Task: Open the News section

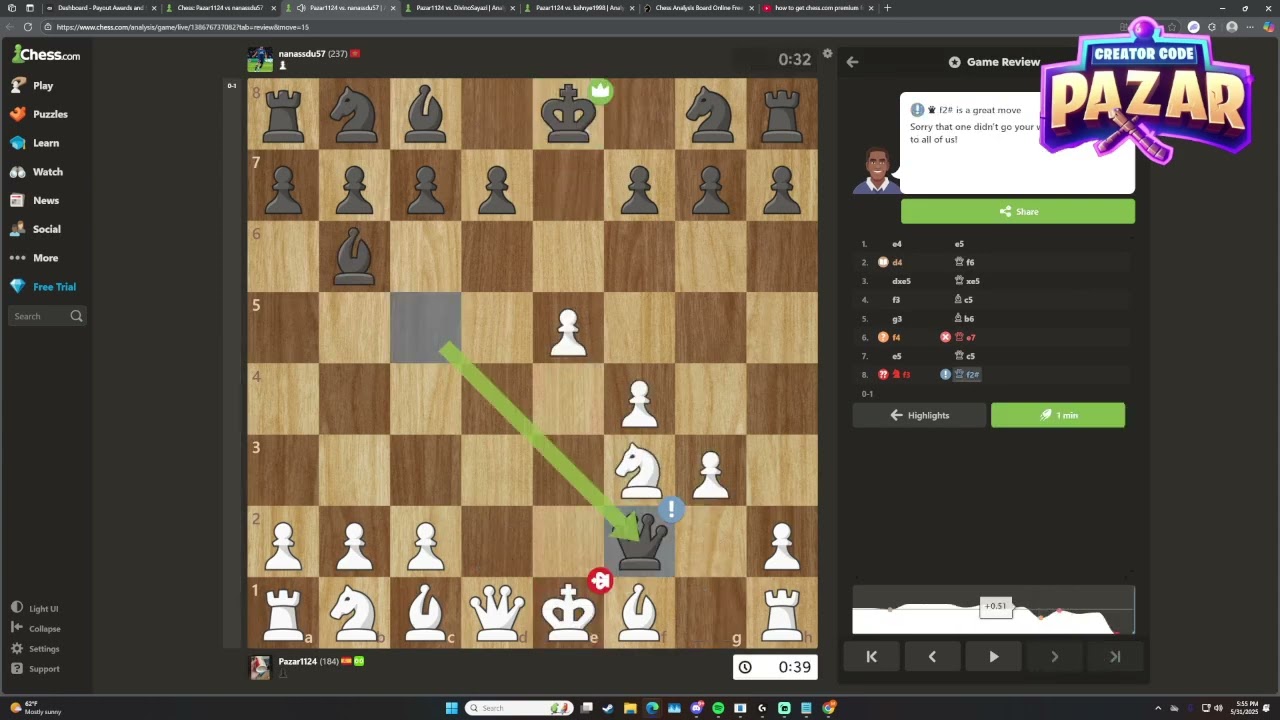Action: coord(34,200)
